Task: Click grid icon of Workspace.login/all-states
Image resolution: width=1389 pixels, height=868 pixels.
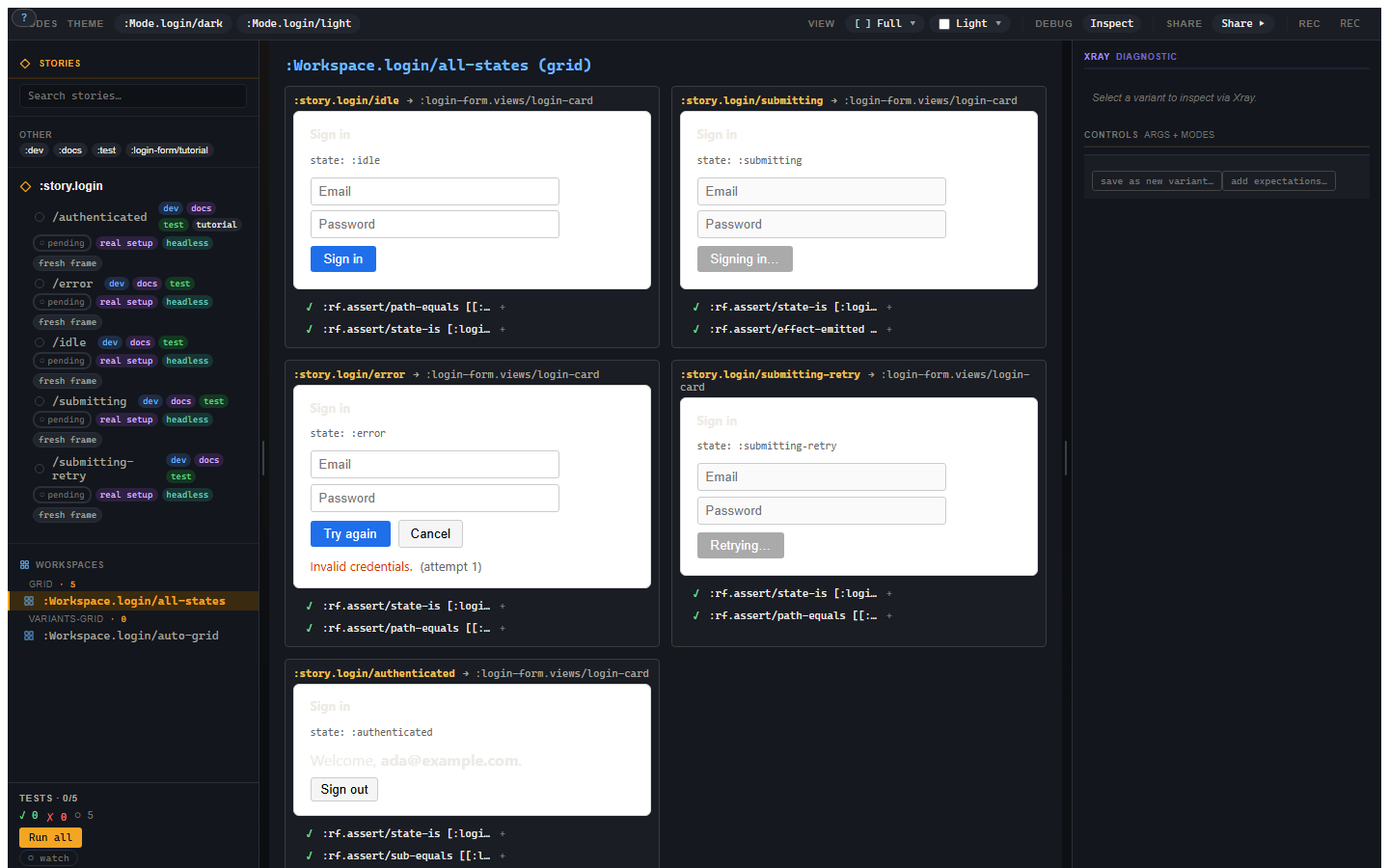Action: pos(29,601)
